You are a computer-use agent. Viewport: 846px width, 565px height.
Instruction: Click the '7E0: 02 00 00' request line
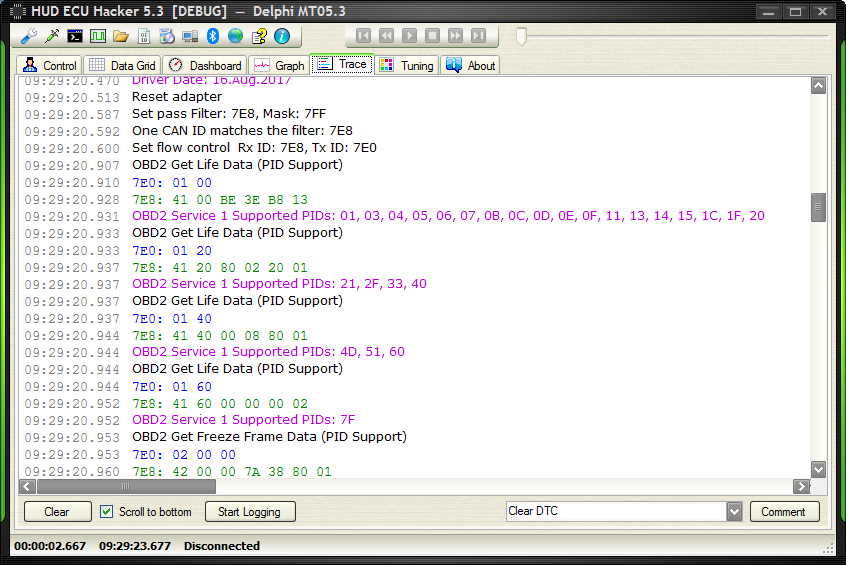[x=184, y=454]
